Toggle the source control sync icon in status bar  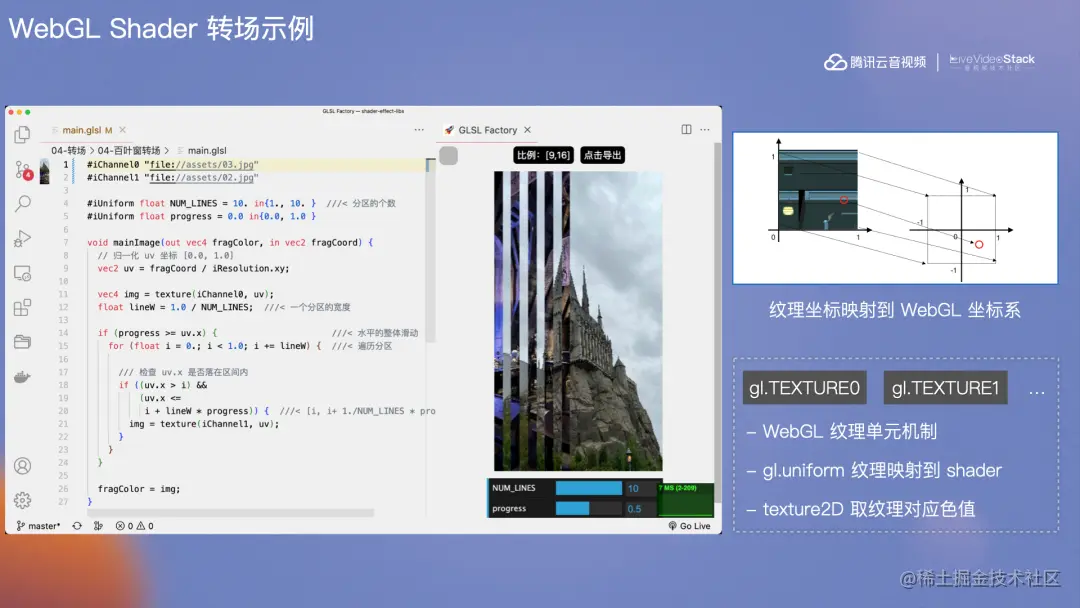(x=77, y=525)
